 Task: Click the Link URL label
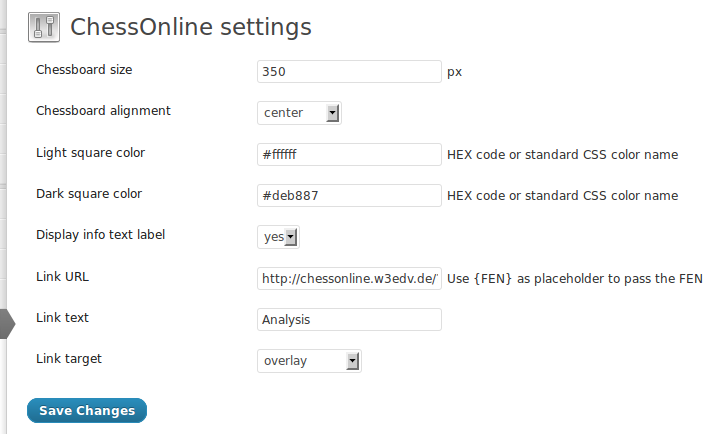[x=62, y=277]
